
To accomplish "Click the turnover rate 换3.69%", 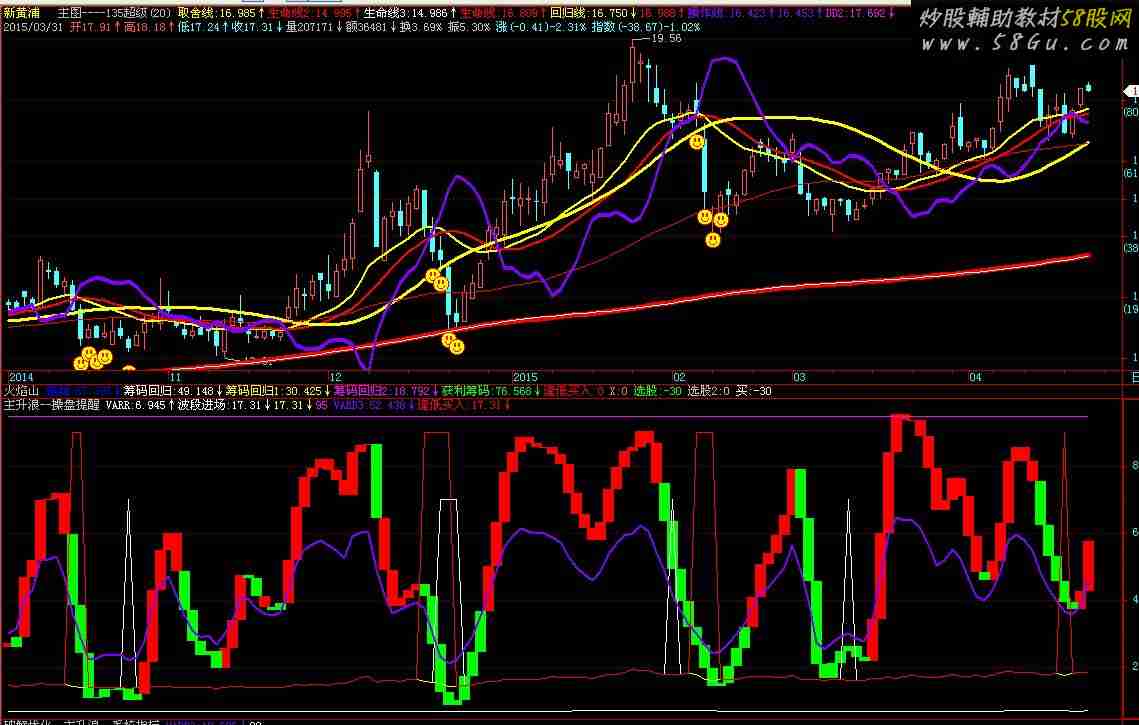I will (x=421, y=27).
